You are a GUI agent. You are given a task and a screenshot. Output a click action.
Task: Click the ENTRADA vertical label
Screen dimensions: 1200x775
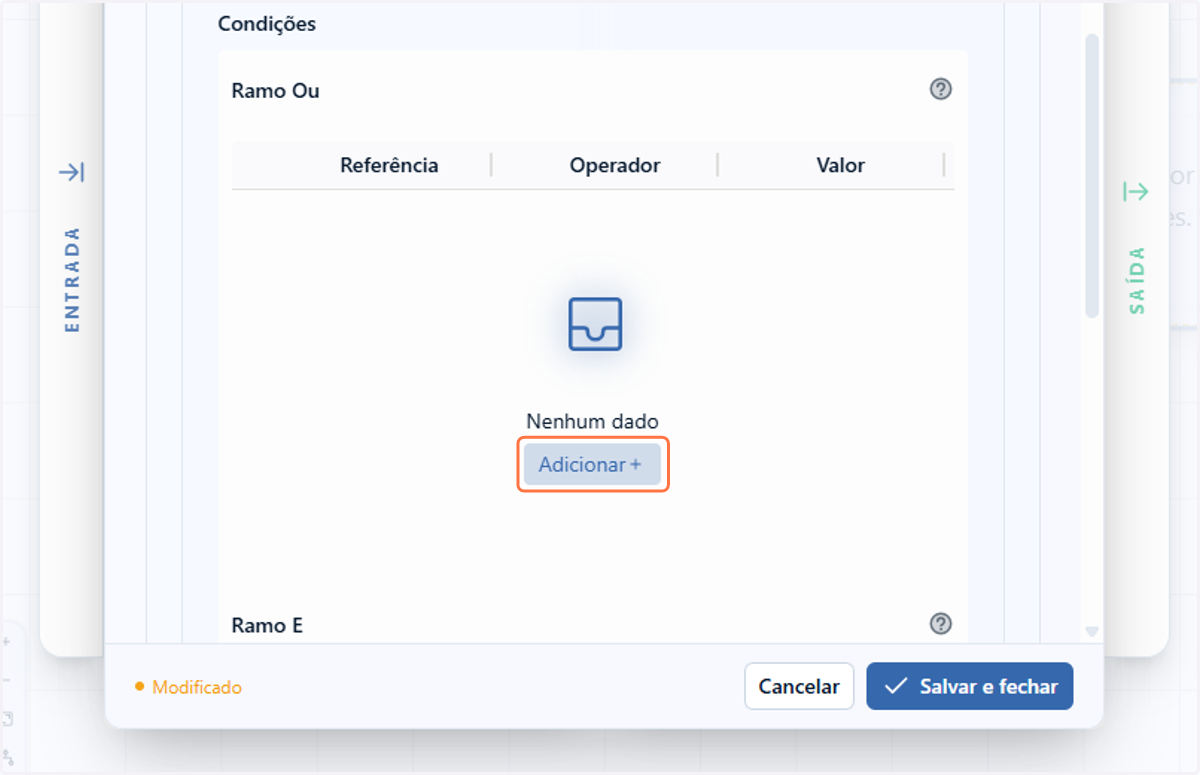tap(72, 280)
